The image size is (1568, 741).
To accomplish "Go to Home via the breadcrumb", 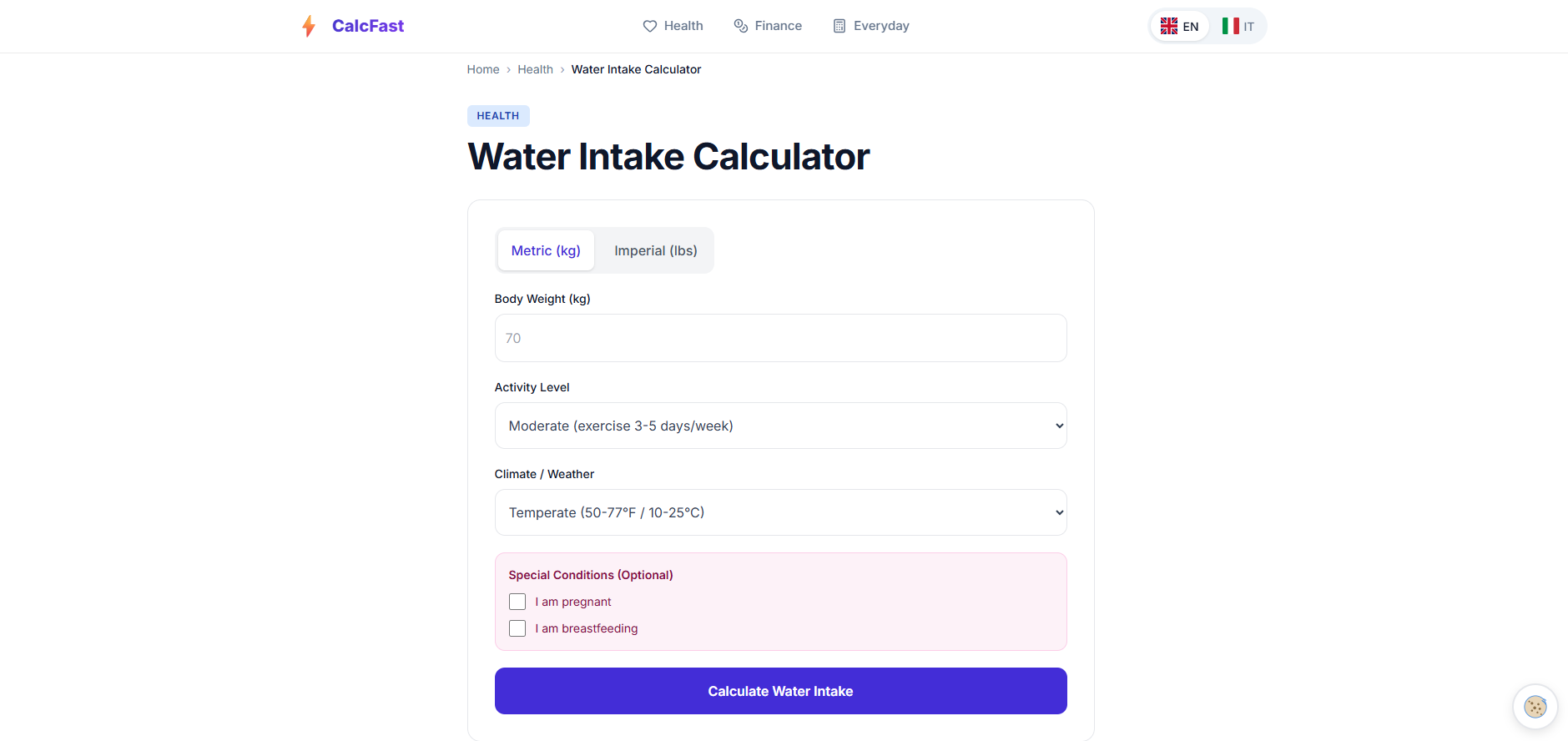I will pos(483,69).
